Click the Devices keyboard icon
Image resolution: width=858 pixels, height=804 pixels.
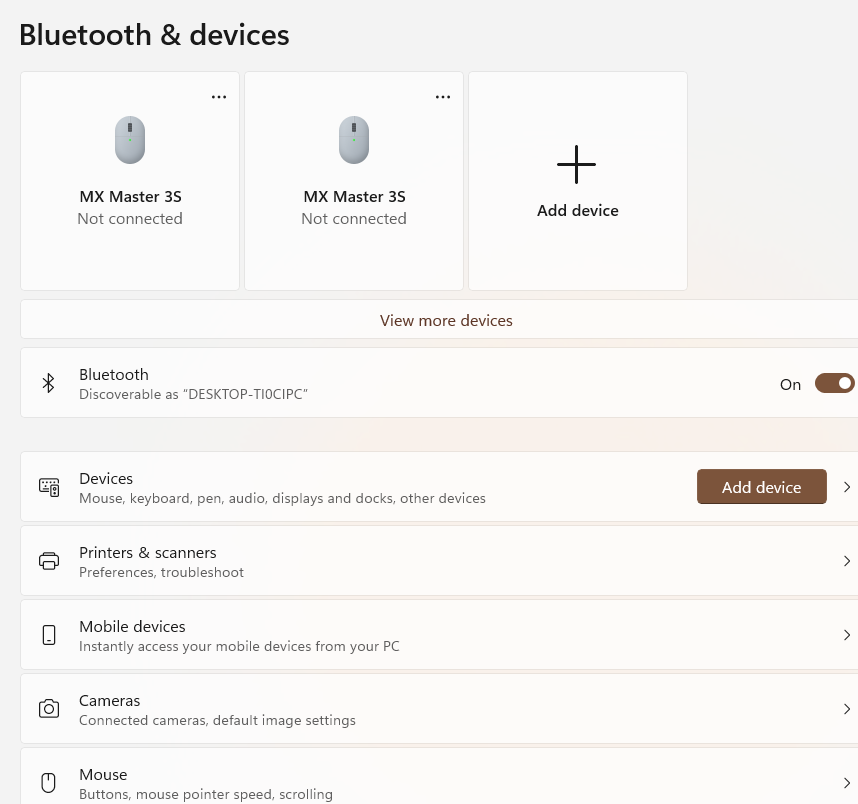49,487
